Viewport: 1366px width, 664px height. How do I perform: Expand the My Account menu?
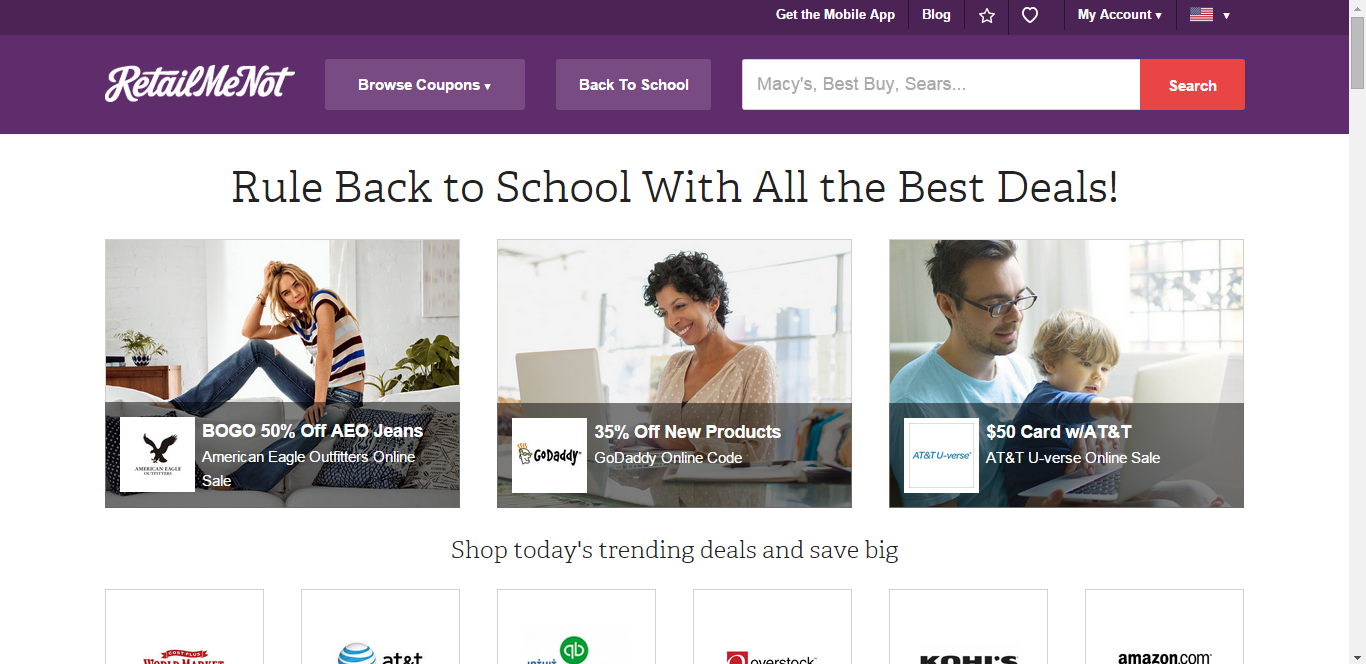[1119, 15]
